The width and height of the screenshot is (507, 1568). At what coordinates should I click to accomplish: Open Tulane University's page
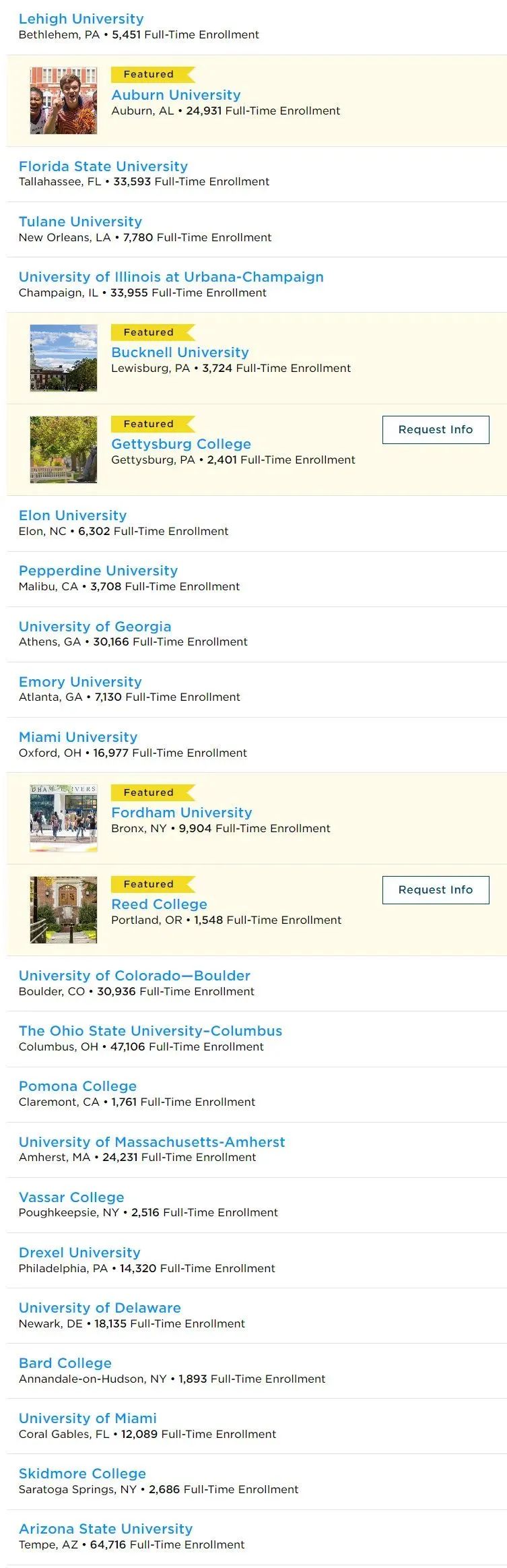80,222
